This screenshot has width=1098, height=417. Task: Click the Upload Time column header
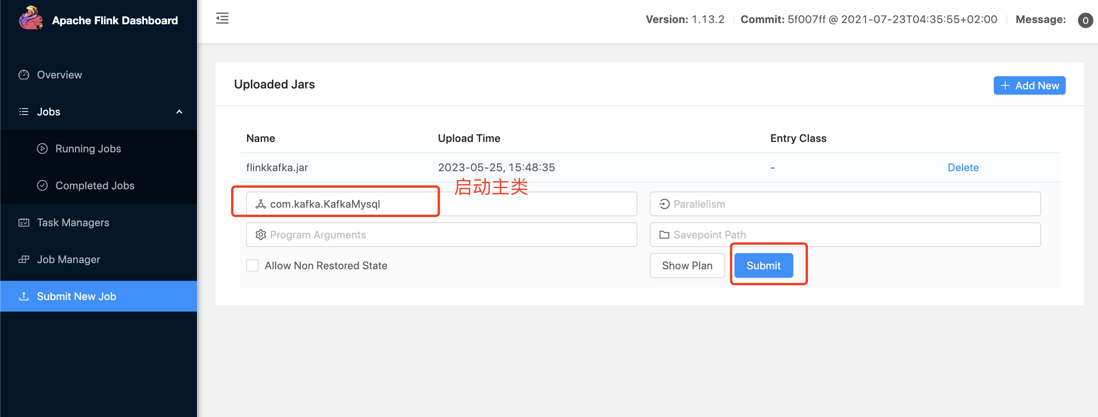click(469, 138)
